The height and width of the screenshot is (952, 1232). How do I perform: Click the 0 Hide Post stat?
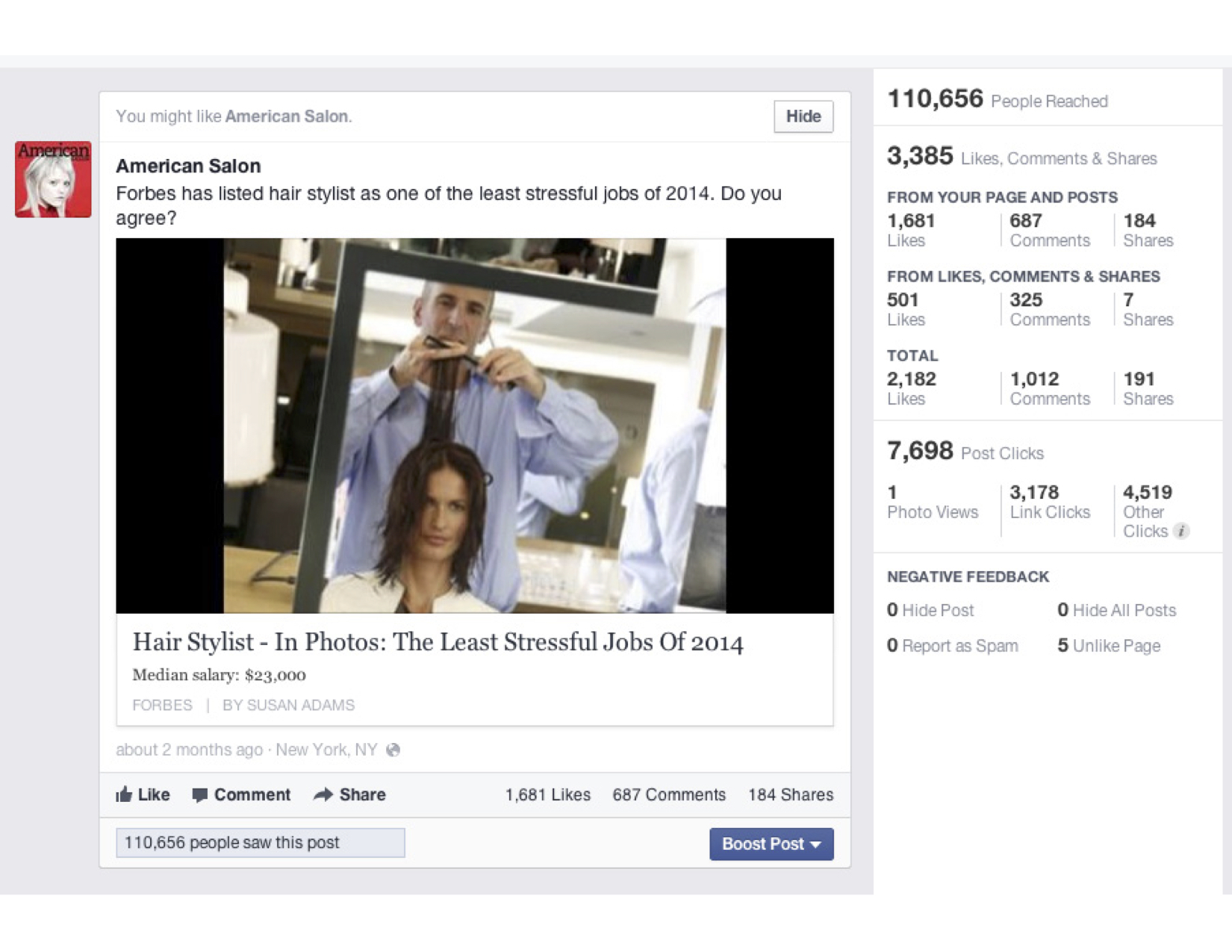pos(930,610)
